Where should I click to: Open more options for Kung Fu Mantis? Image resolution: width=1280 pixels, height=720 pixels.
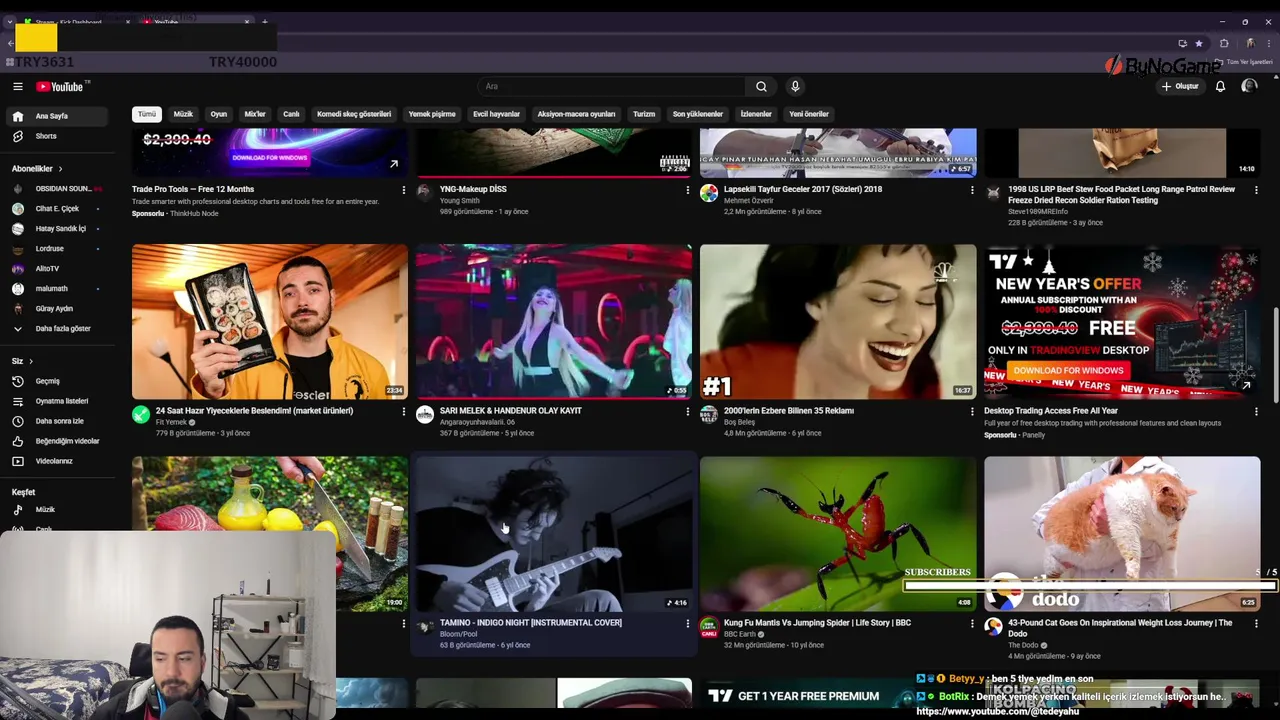click(971, 624)
